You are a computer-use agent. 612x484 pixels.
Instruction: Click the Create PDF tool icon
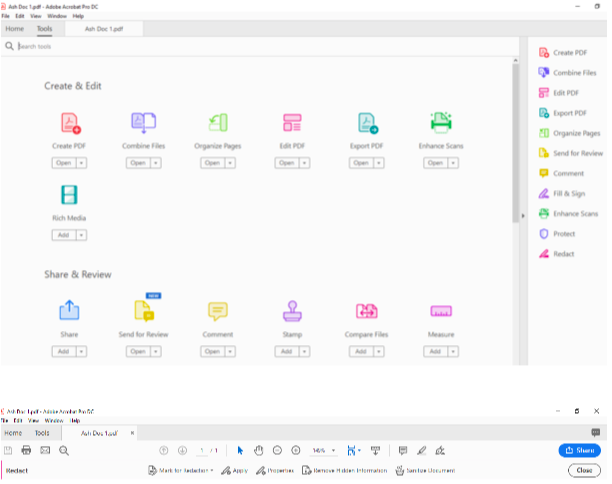pos(70,123)
